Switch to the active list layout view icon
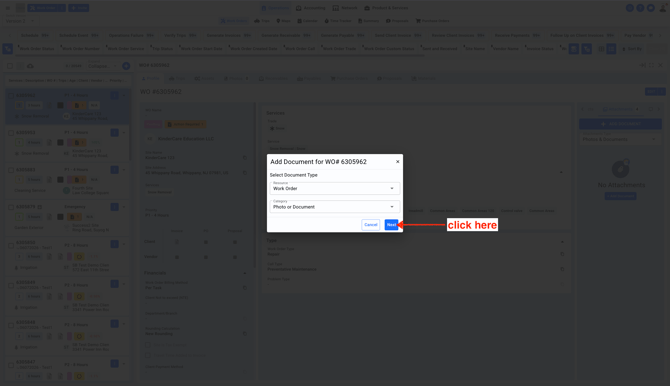The image size is (670, 386). (x=611, y=49)
